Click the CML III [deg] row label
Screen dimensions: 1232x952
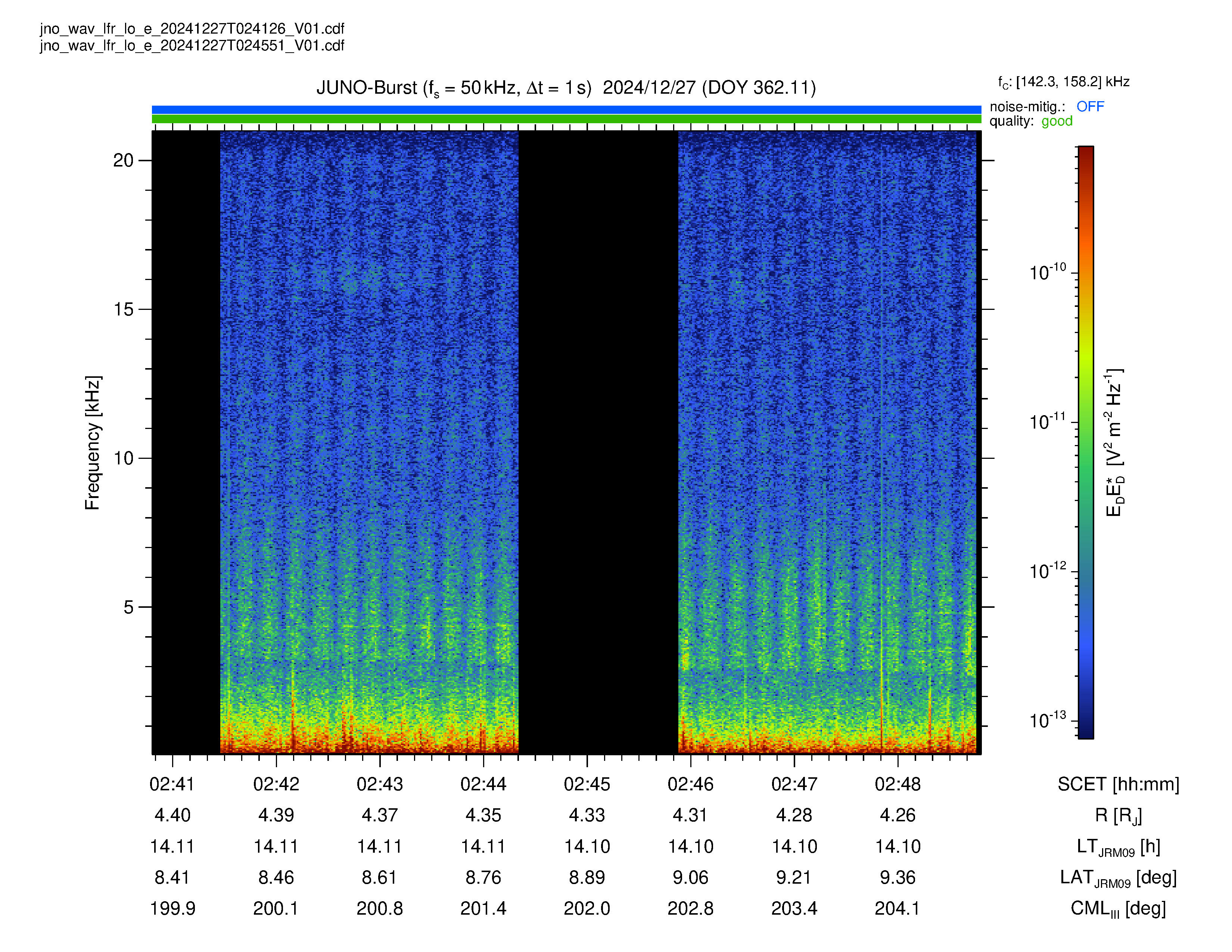(1118, 909)
